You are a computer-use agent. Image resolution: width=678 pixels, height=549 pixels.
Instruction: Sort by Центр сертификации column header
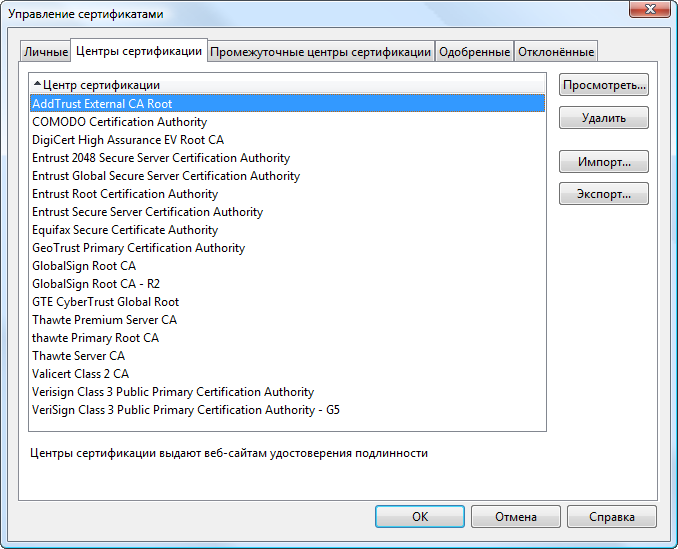pyautogui.click(x=288, y=85)
